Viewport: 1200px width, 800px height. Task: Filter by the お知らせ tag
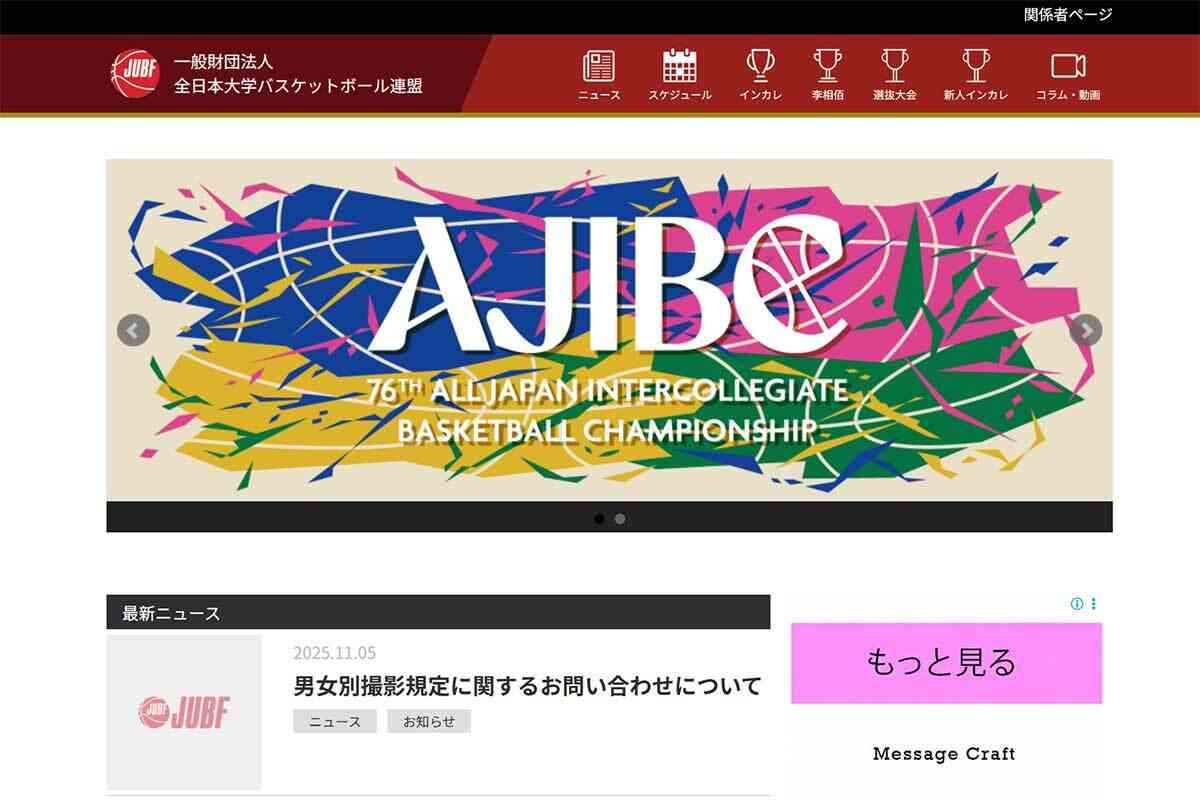429,721
